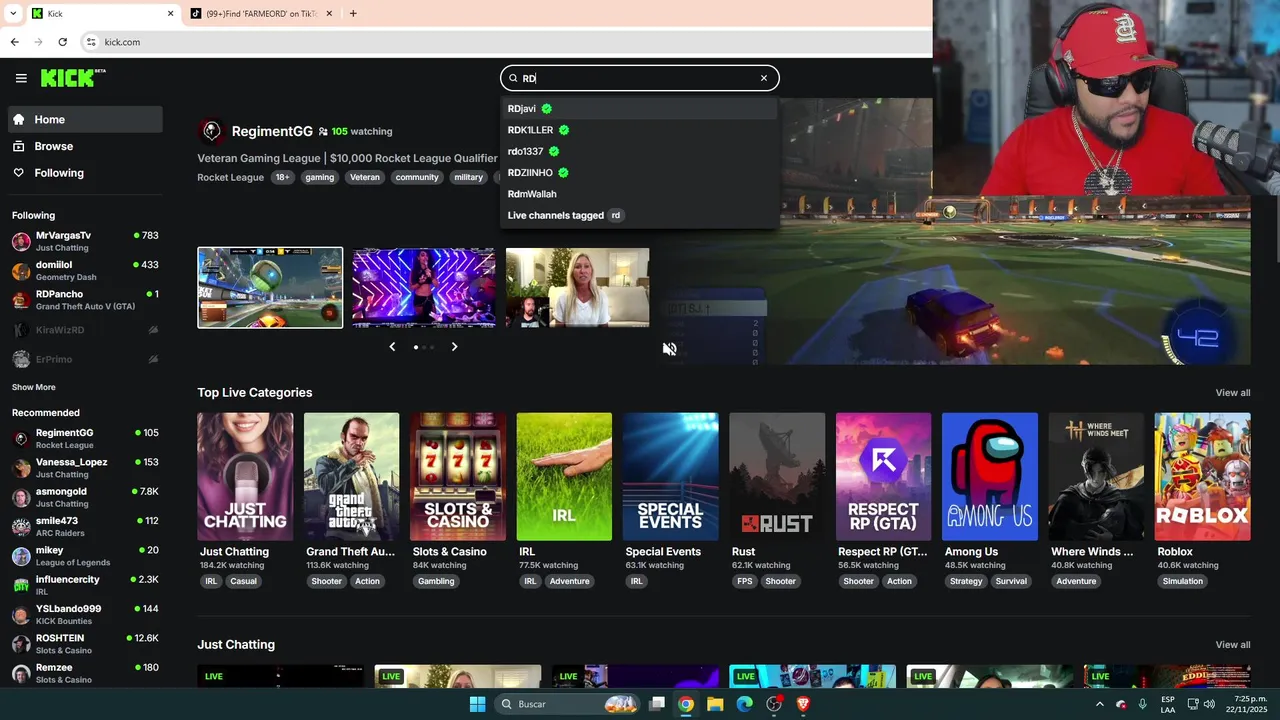Open Just Chatting category card

(x=245, y=477)
